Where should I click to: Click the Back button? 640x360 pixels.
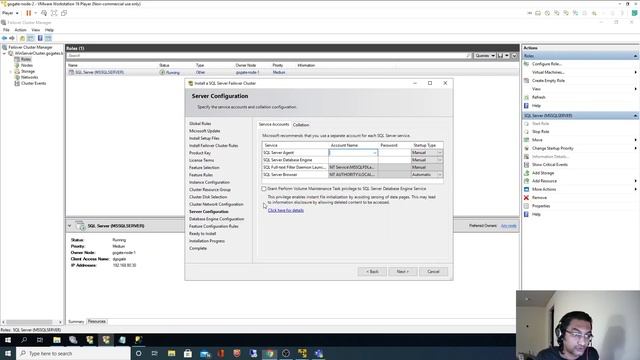tap(372, 271)
